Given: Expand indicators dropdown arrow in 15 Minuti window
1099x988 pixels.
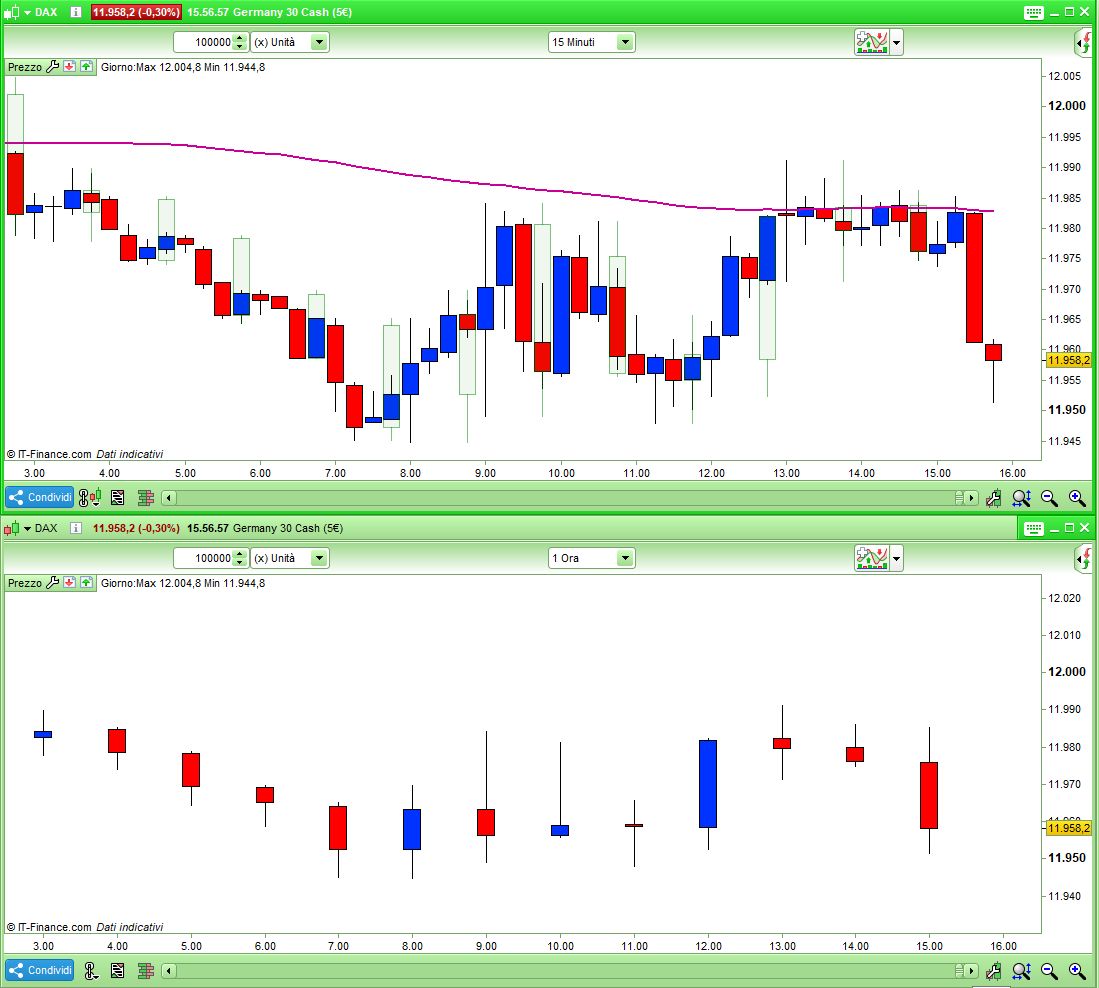Looking at the screenshot, I should click(896, 42).
